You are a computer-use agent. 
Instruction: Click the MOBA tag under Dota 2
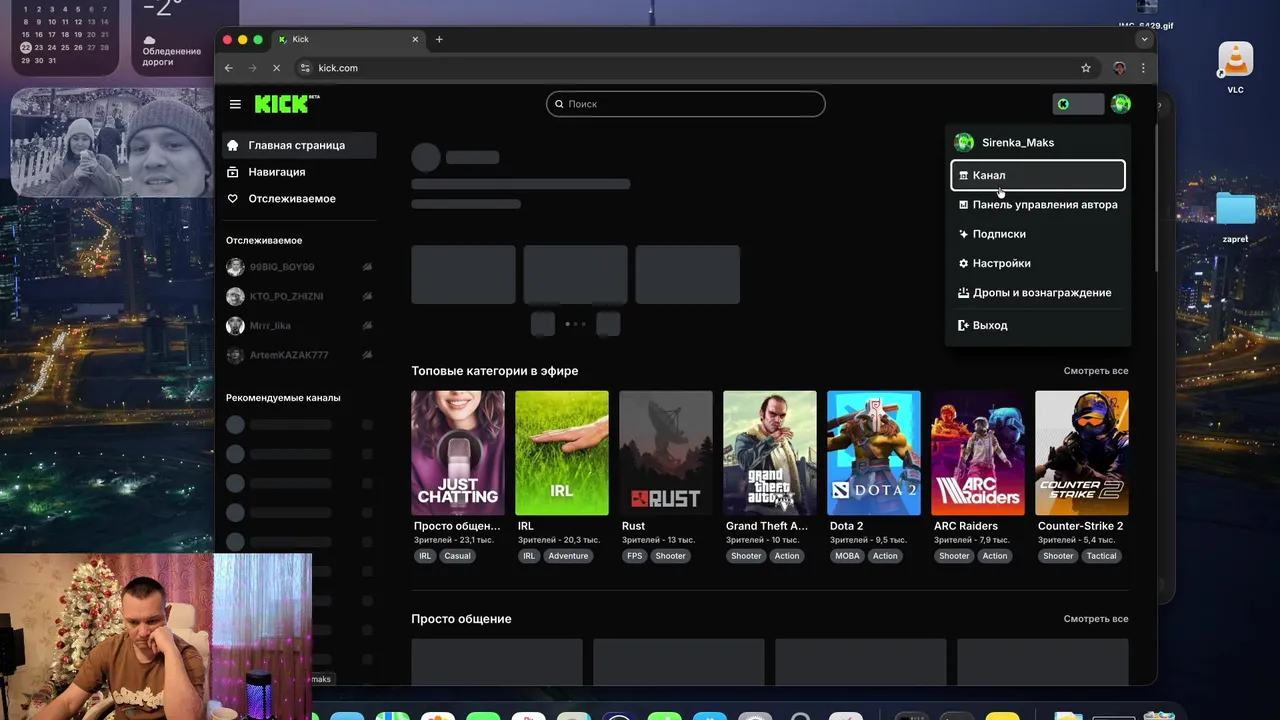pyautogui.click(x=847, y=556)
